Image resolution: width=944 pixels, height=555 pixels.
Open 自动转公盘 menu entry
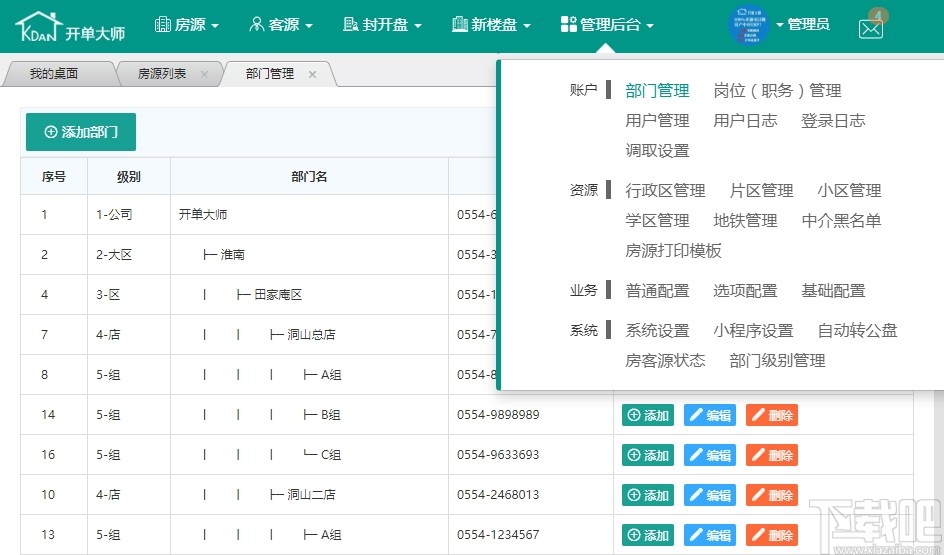[x=857, y=330]
